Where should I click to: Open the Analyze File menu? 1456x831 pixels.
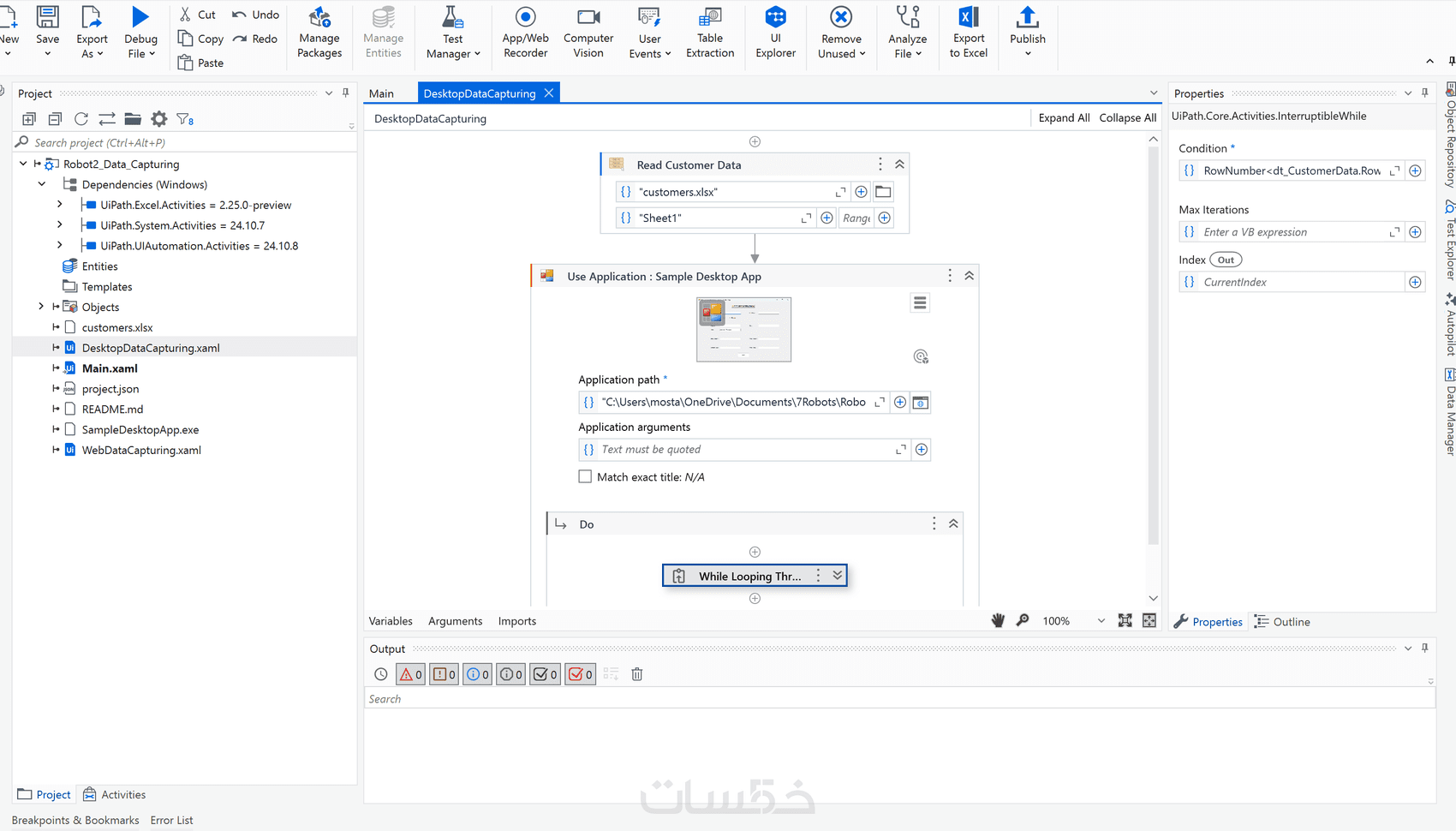coord(907,32)
